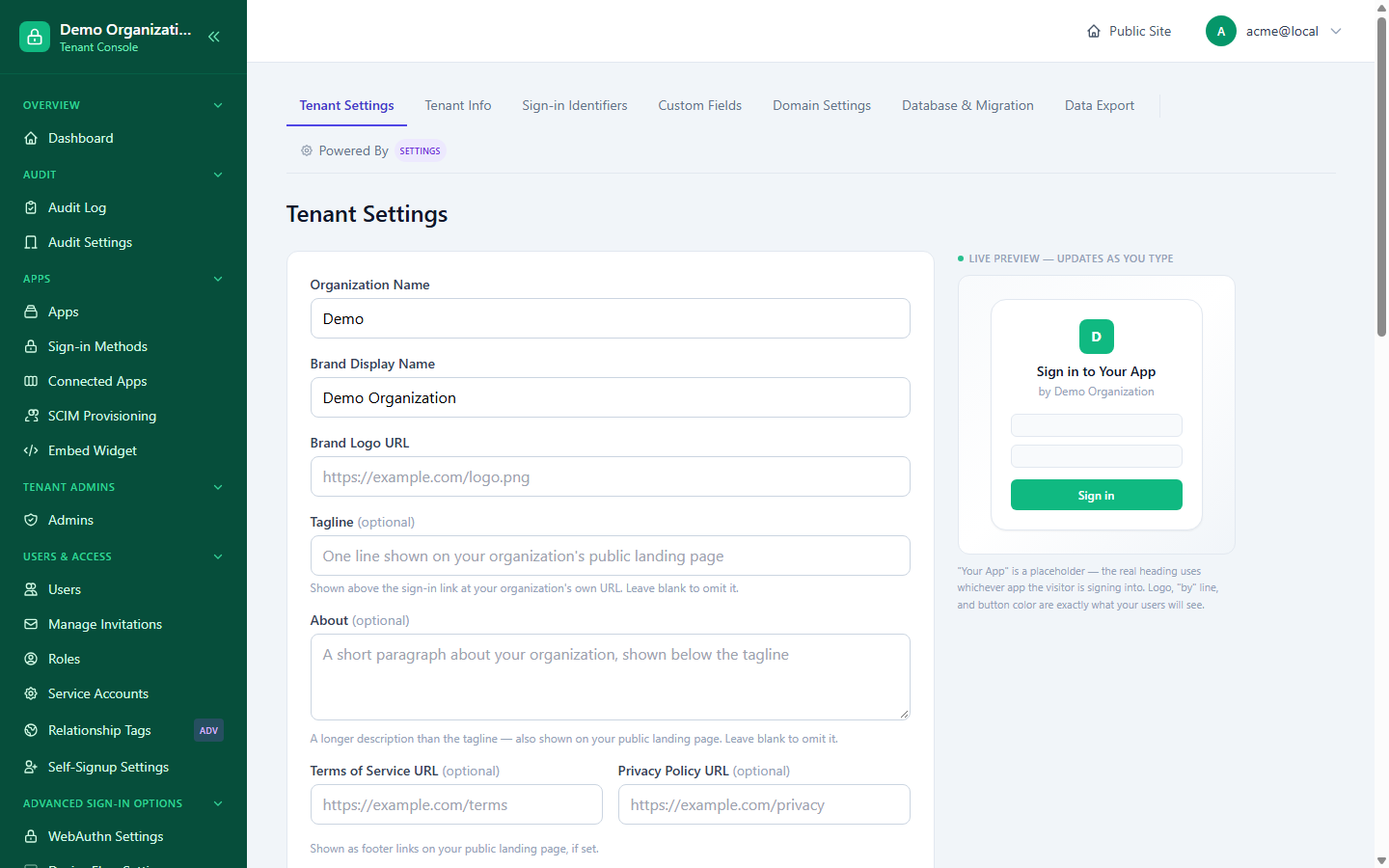This screenshot has width=1389, height=868.
Task: Click the Admins shield icon
Action: click(x=31, y=520)
